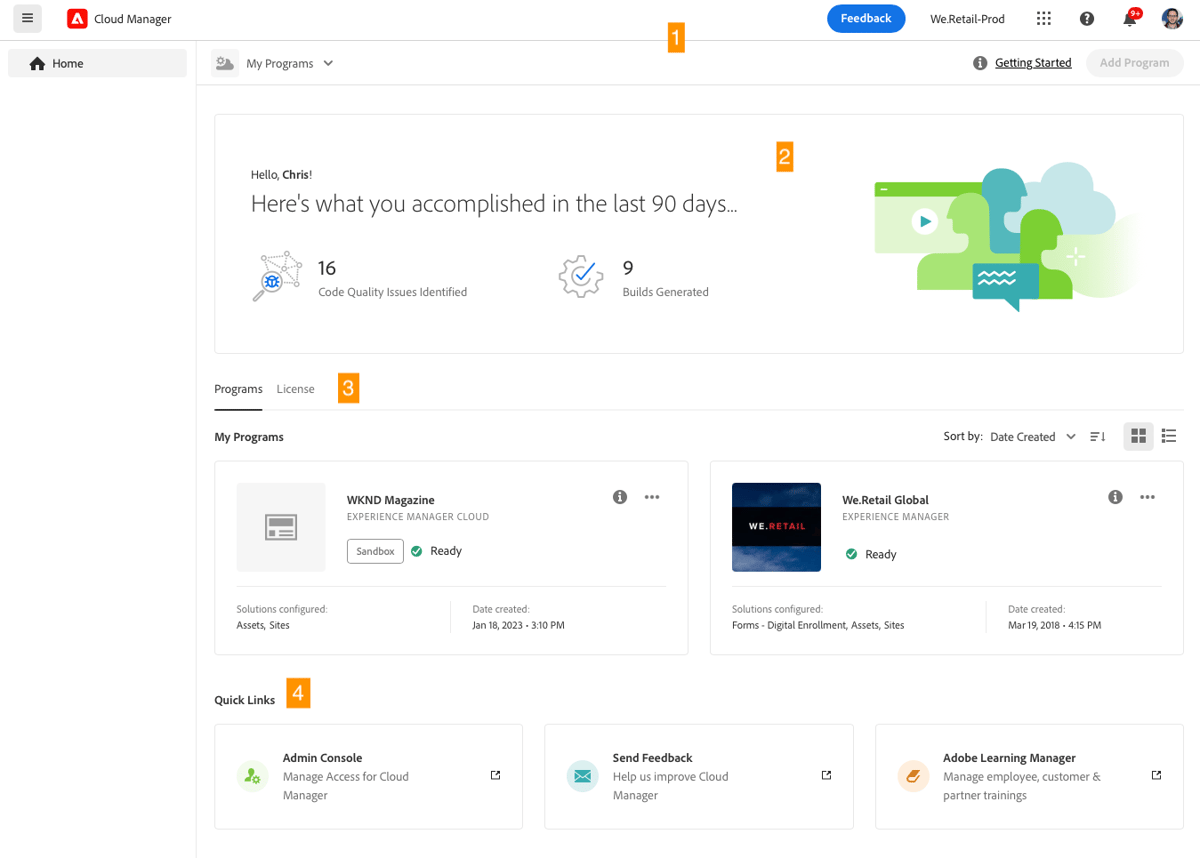Click the blue Feedback button
1200x858 pixels.
[866, 18]
